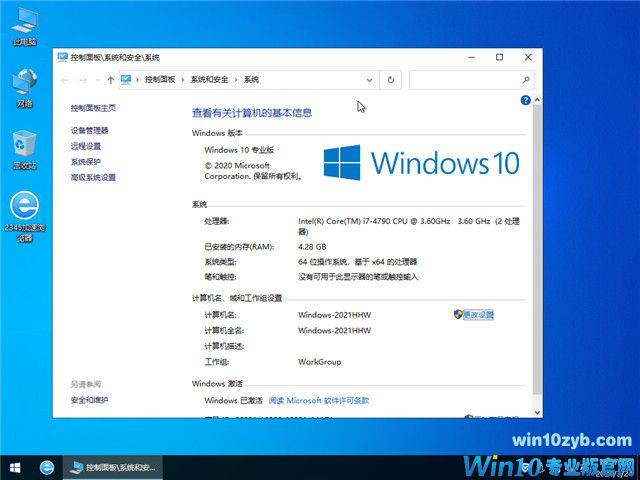This screenshot has height=480, width=640.
Task: Open 控制面板主页 link
Action: [93, 108]
